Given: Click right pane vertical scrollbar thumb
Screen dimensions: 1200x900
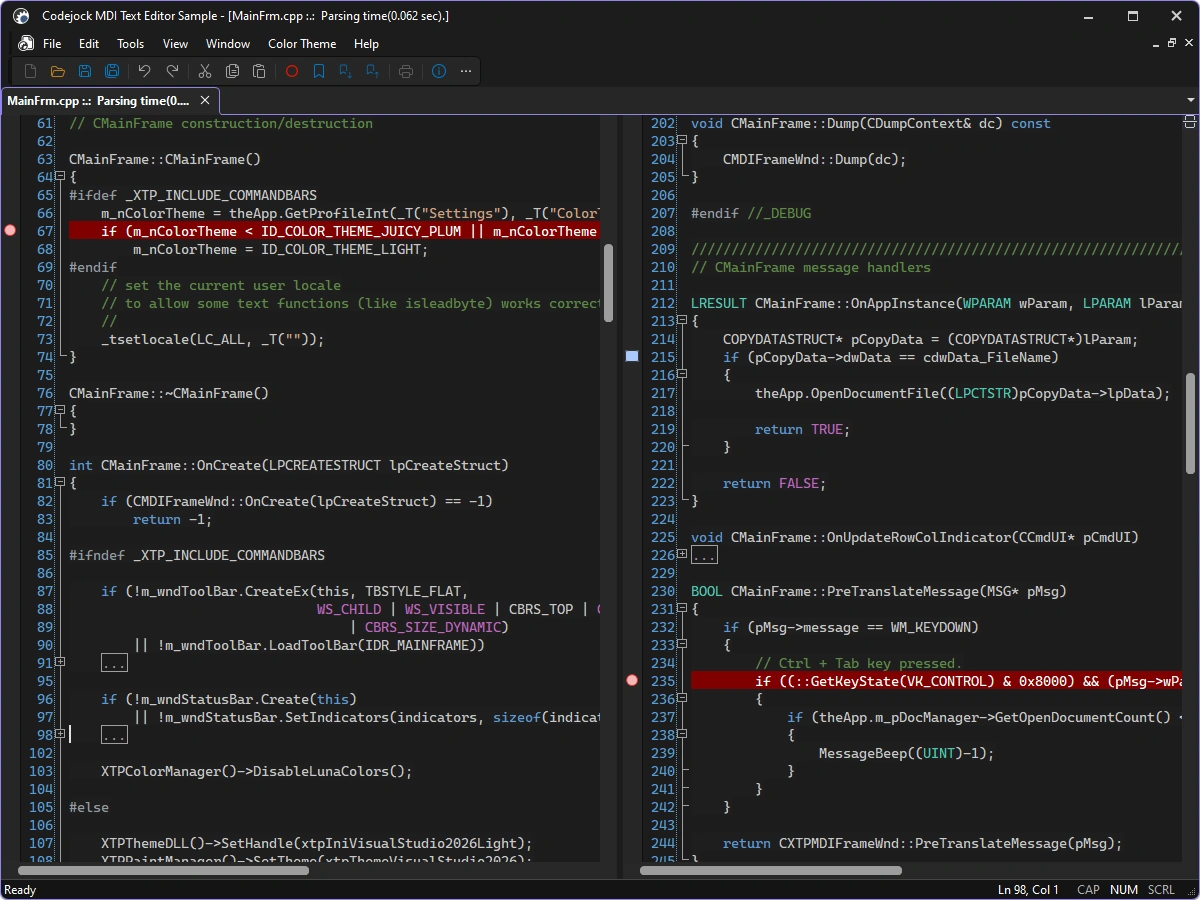Looking at the screenshot, I should click(1190, 423).
